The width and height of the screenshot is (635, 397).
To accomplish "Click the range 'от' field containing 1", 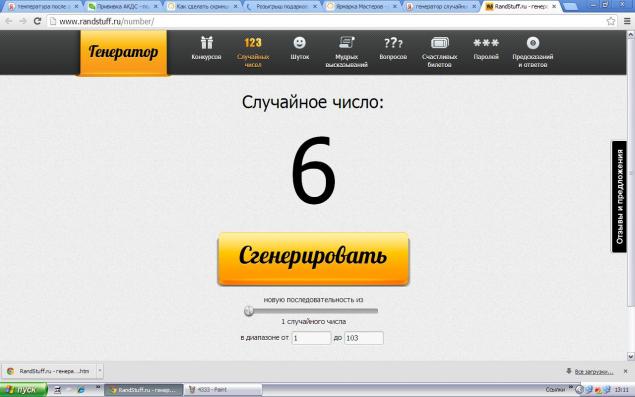I will 311,338.
